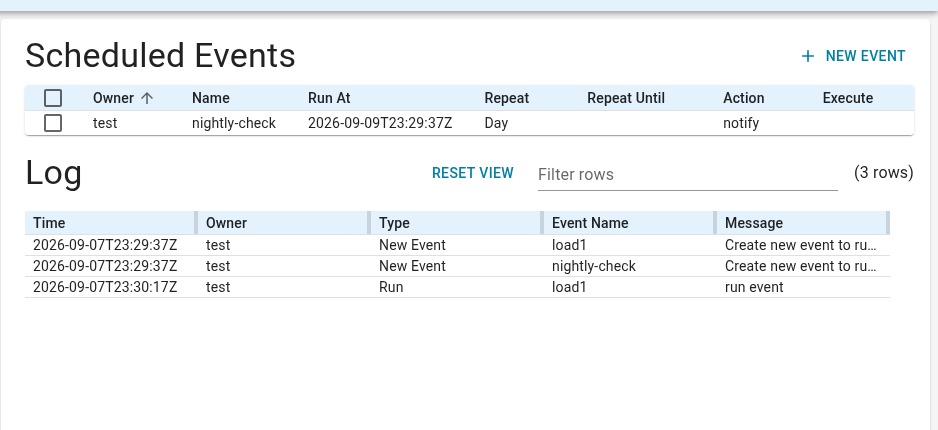Click the plus icon beside NEW EVENT
Screen dimensions: 938x430
[808, 56]
